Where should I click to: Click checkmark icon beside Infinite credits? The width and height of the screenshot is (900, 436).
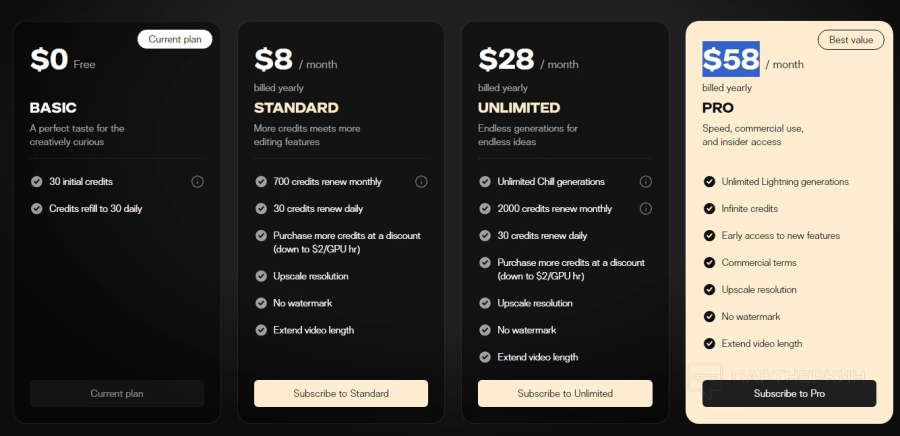pos(709,209)
